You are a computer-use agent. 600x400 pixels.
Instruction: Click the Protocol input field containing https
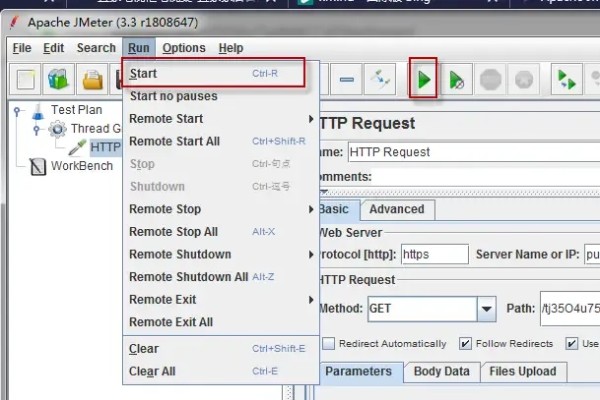click(x=435, y=254)
